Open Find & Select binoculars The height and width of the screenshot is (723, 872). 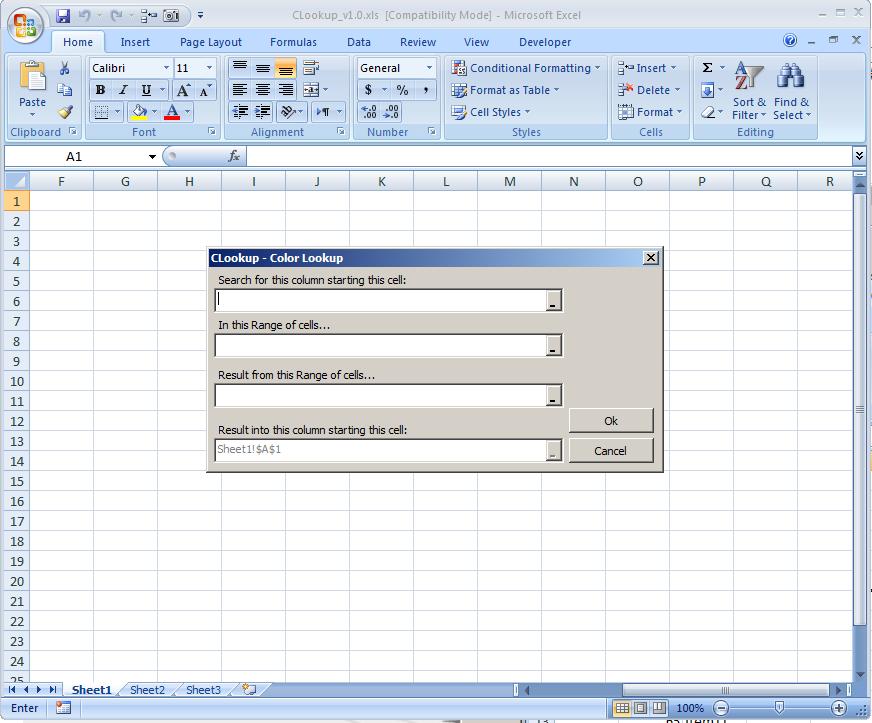coord(791,91)
